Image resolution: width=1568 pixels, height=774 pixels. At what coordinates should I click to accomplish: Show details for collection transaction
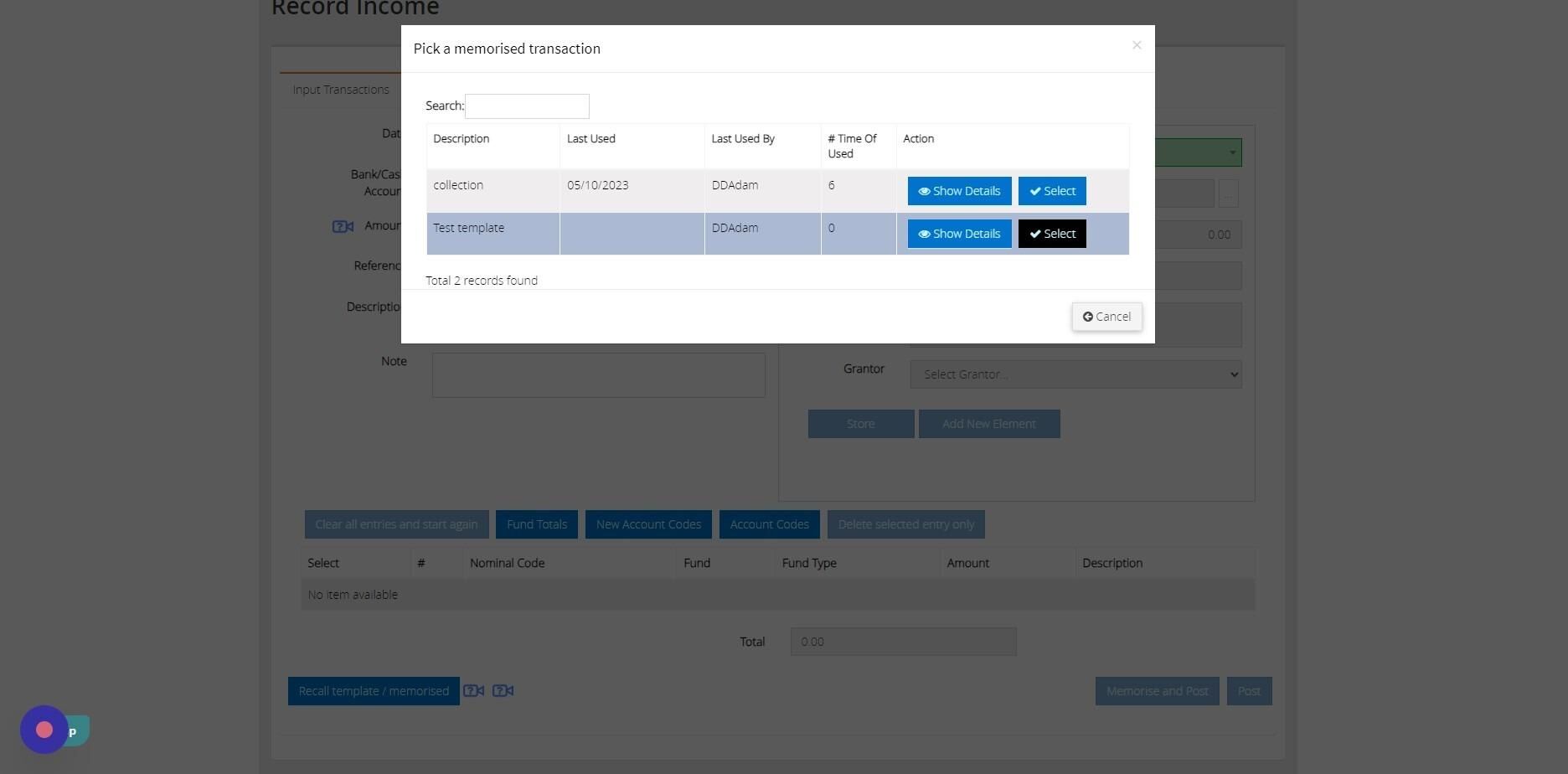click(x=959, y=191)
